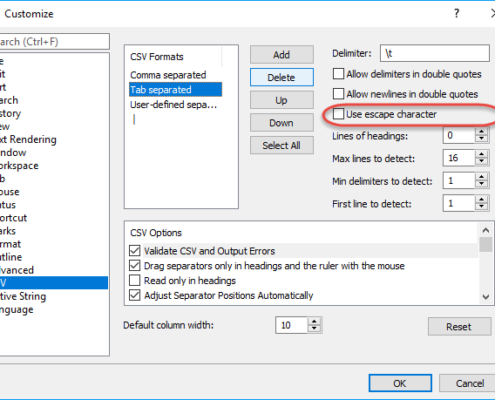Check Allow delimiters in double quotes
The height and width of the screenshot is (400, 495).
click(338, 74)
